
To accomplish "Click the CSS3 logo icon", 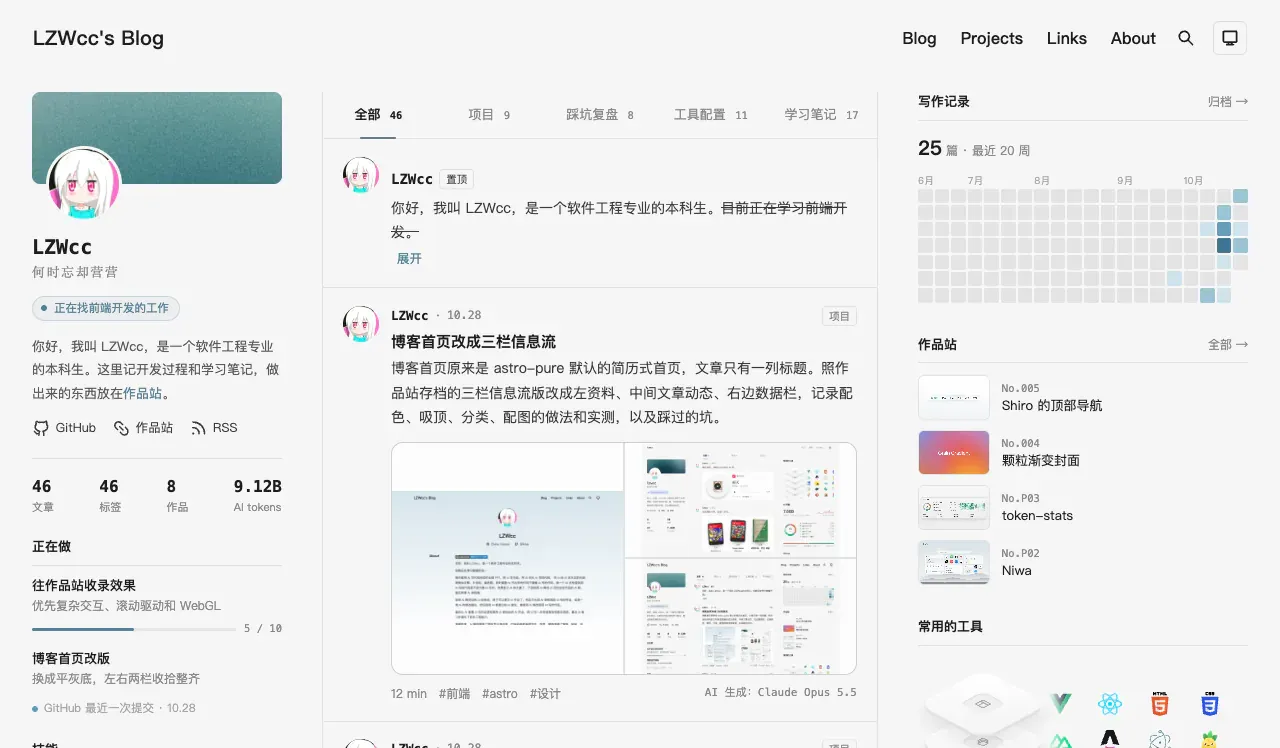I will coord(1210,704).
